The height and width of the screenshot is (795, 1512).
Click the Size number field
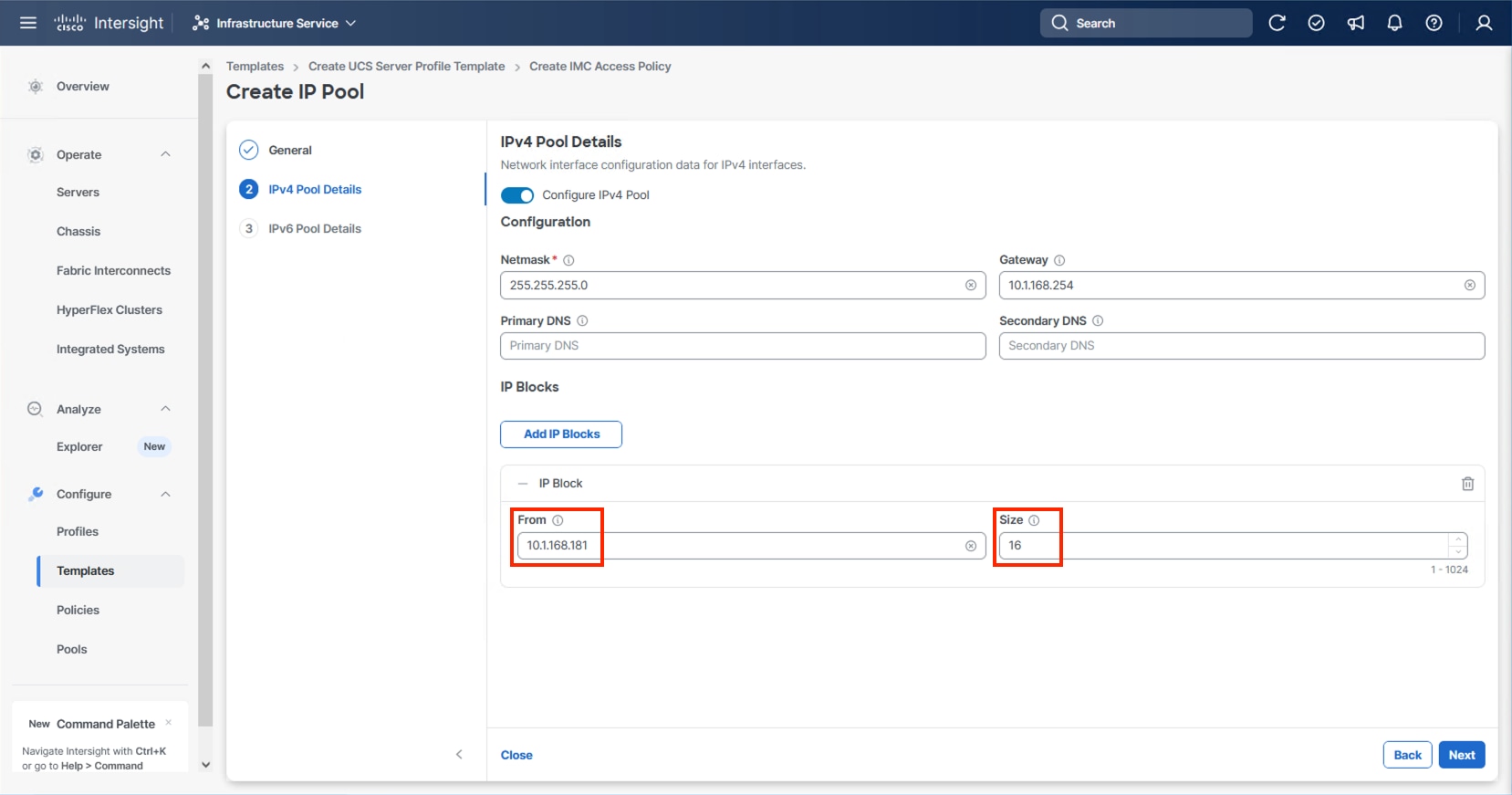click(x=1234, y=546)
